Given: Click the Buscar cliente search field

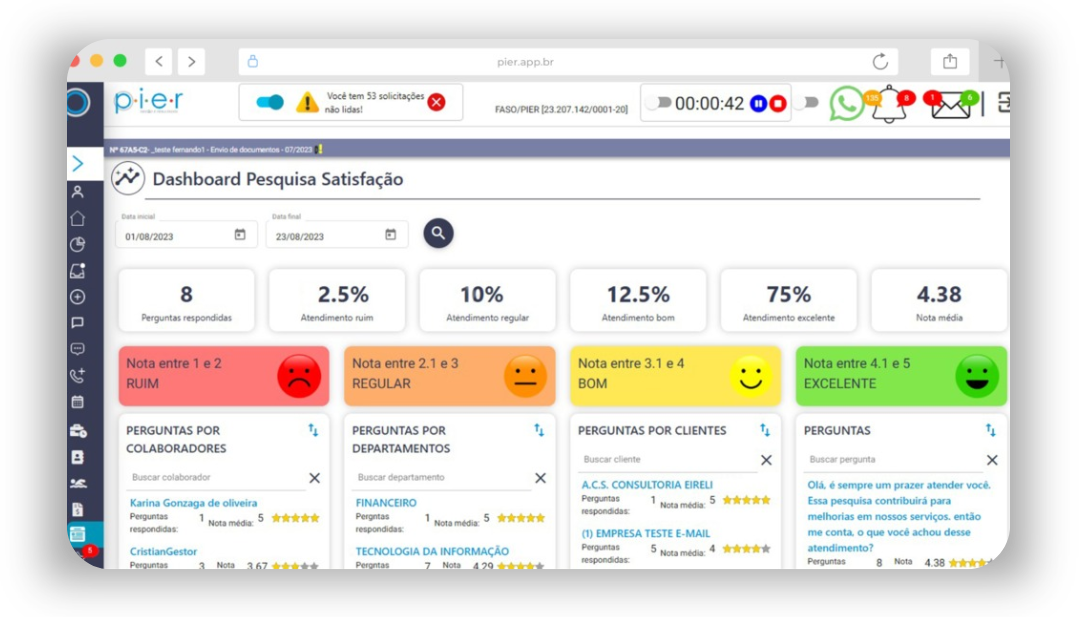Looking at the screenshot, I should (667, 459).
